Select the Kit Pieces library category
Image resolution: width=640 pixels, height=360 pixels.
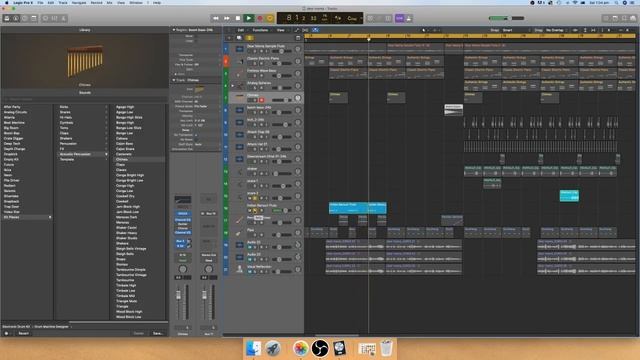(x=27, y=217)
